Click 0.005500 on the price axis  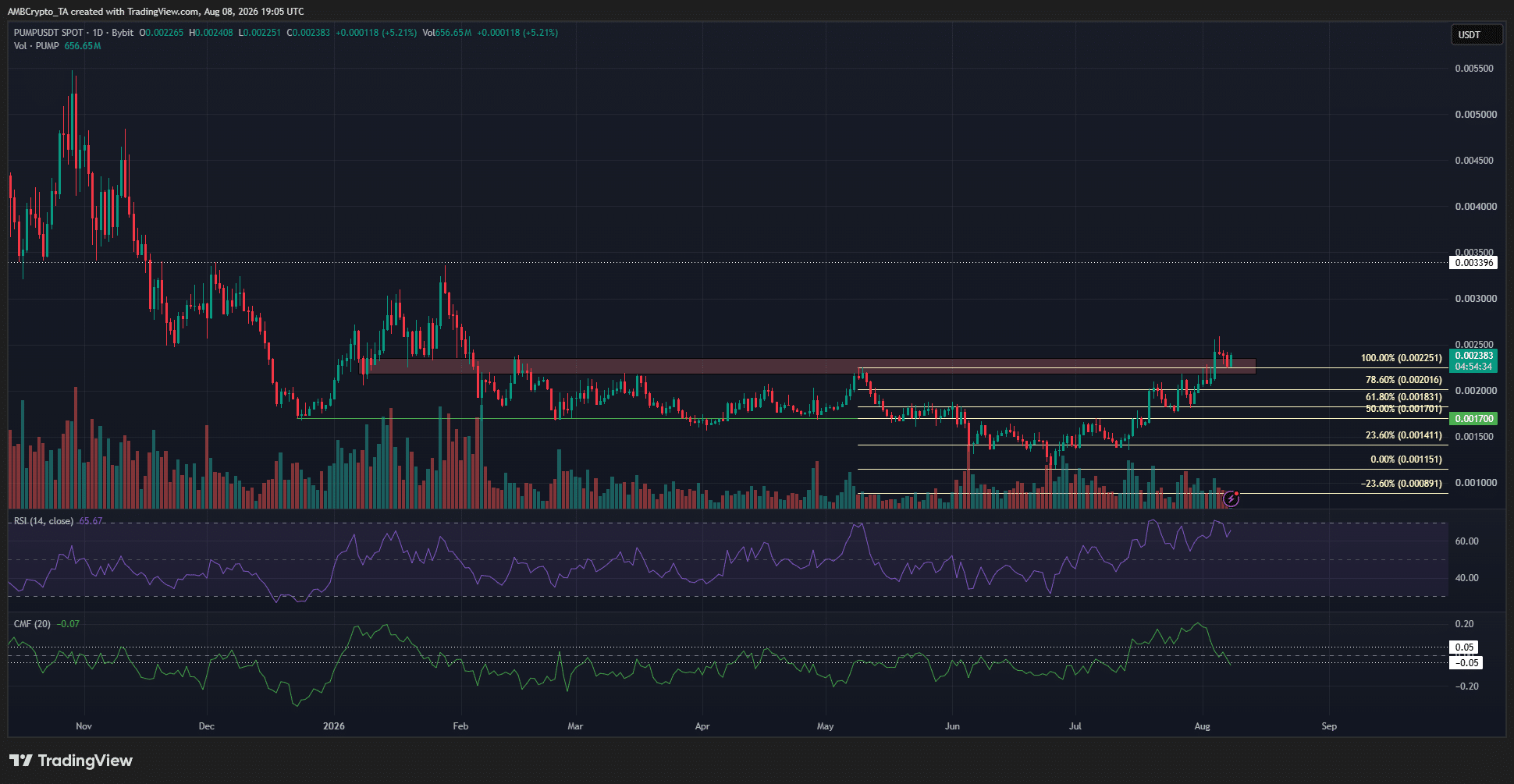1476,69
